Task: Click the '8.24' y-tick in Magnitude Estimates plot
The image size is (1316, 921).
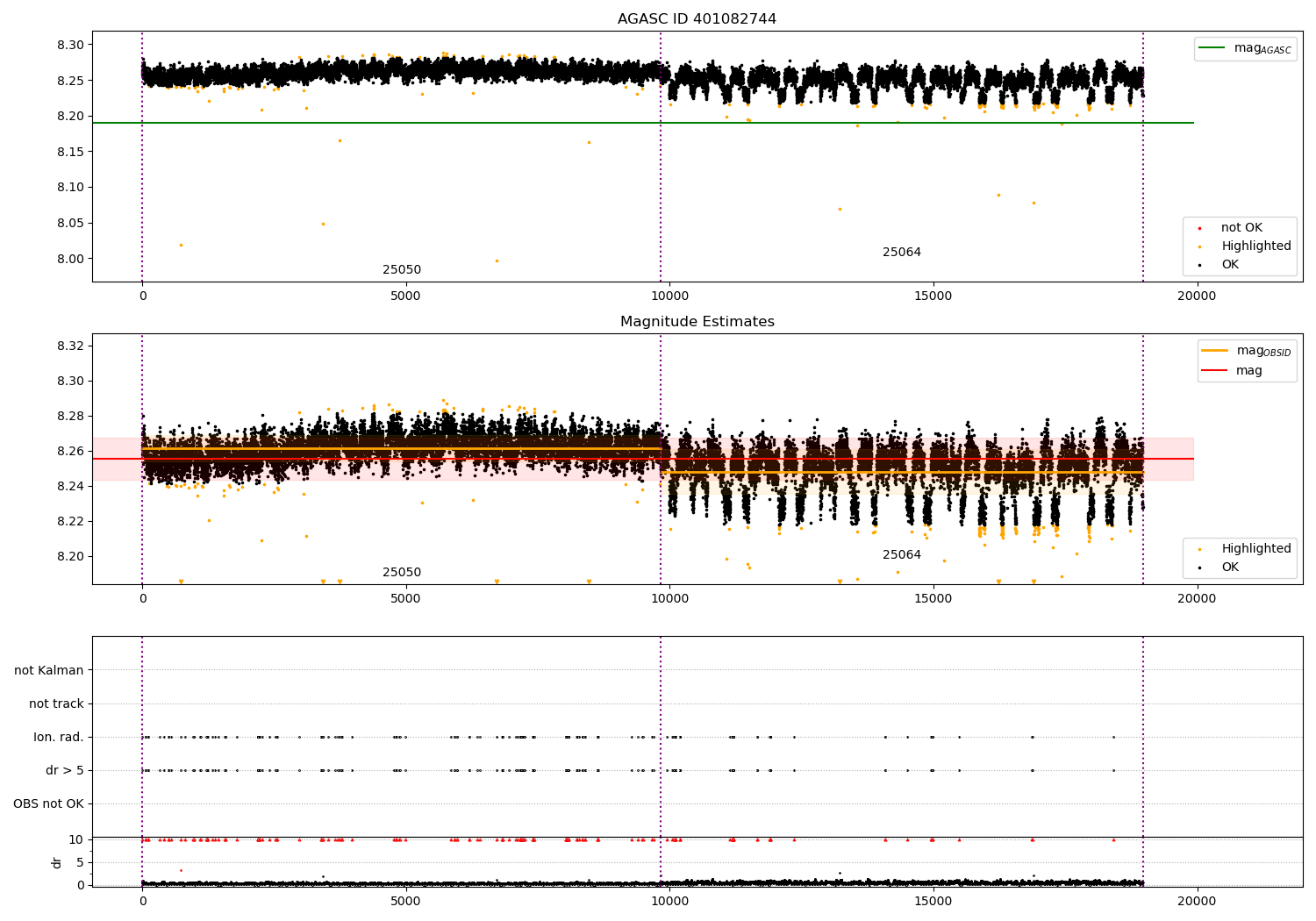Action: click(x=72, y=486)
